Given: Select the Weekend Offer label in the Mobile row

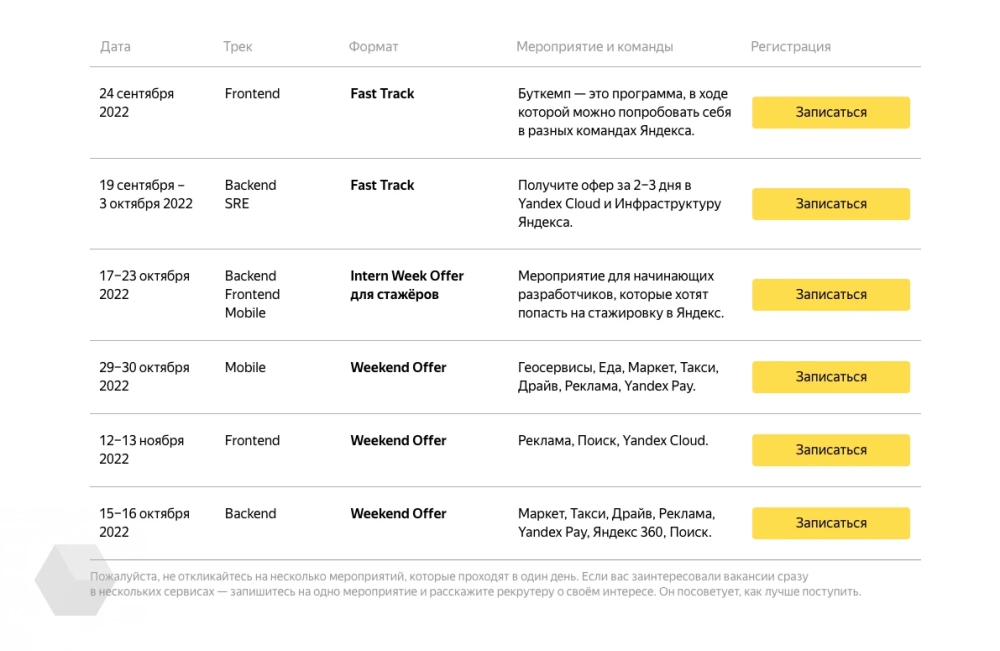Looking at the screenshot, I should [398, 368].
